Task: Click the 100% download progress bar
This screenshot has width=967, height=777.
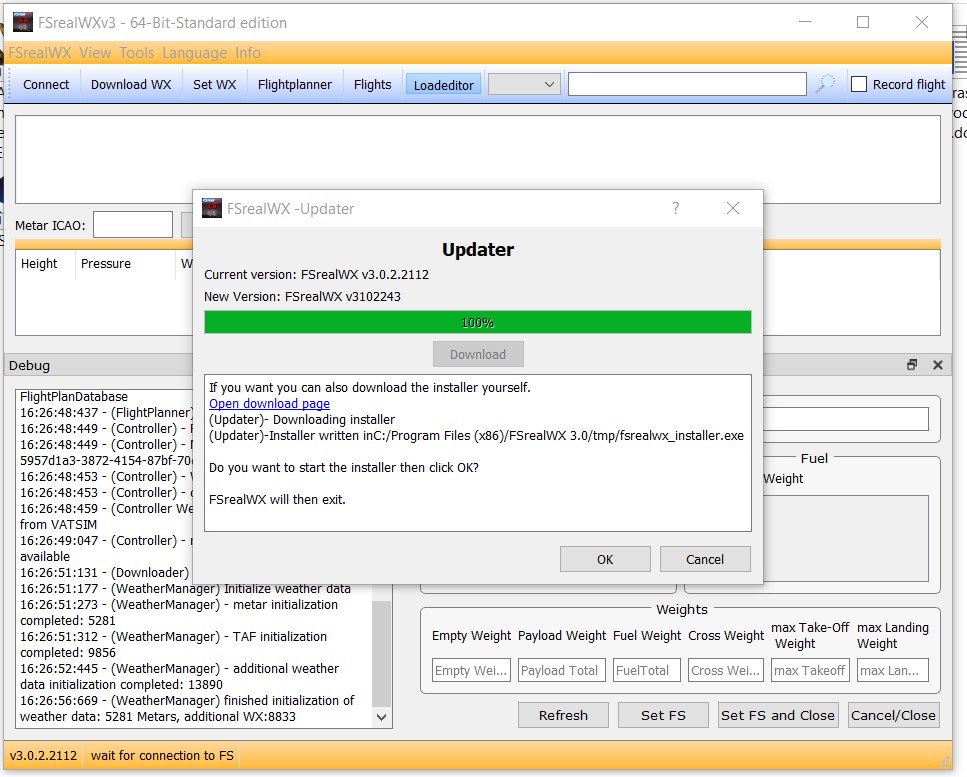Action: 478,322
